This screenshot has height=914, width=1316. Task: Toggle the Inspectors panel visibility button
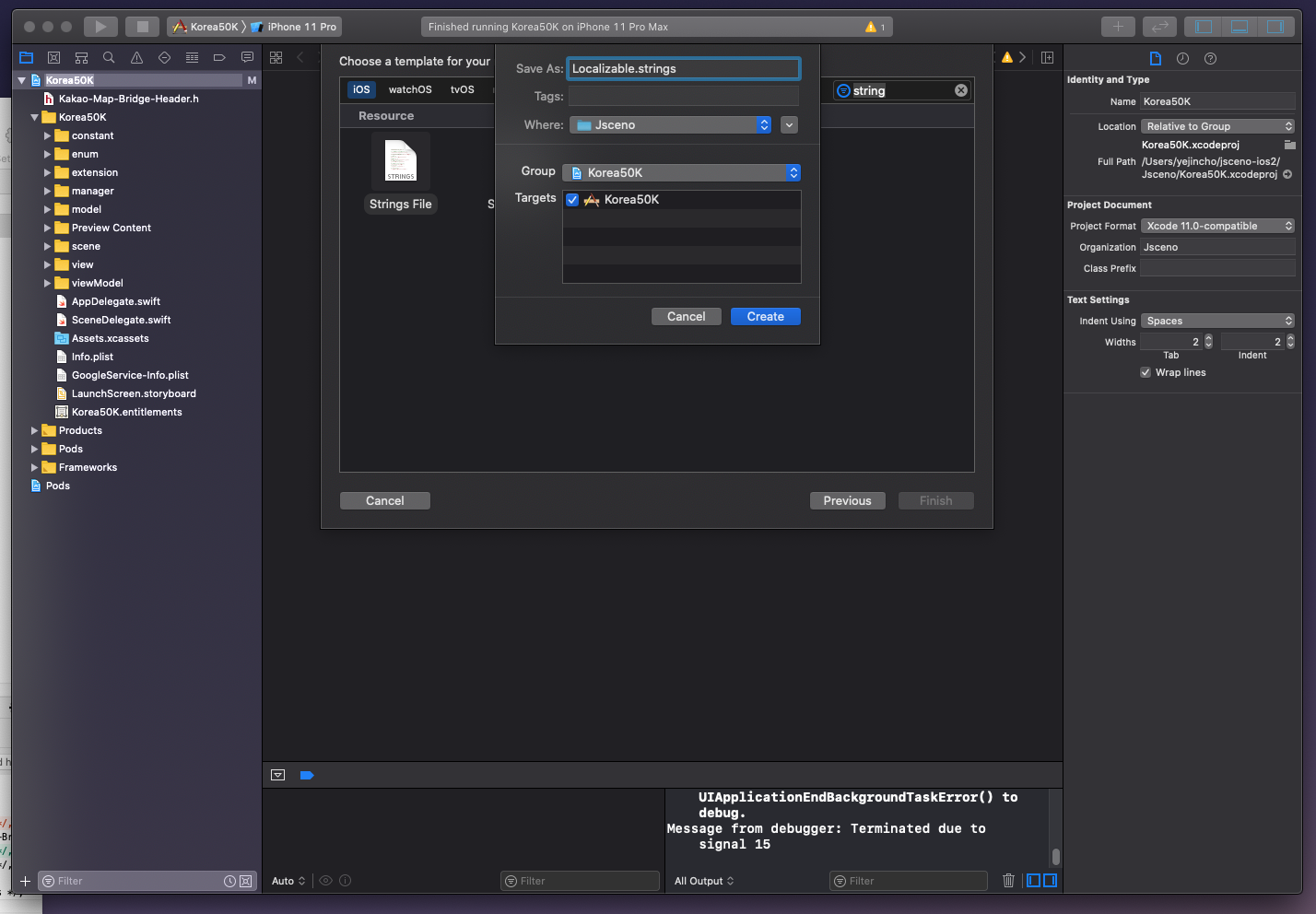click(x=1275, y=27)
